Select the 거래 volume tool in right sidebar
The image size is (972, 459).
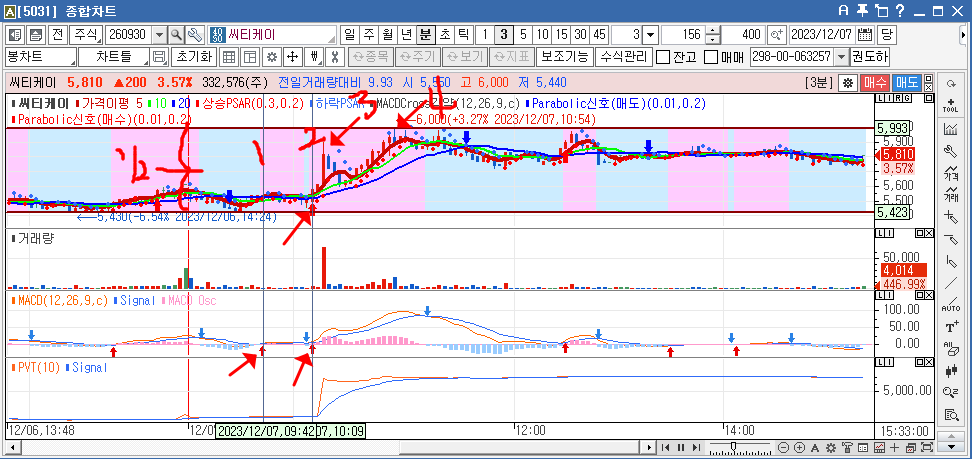click(x=950, y=195)
